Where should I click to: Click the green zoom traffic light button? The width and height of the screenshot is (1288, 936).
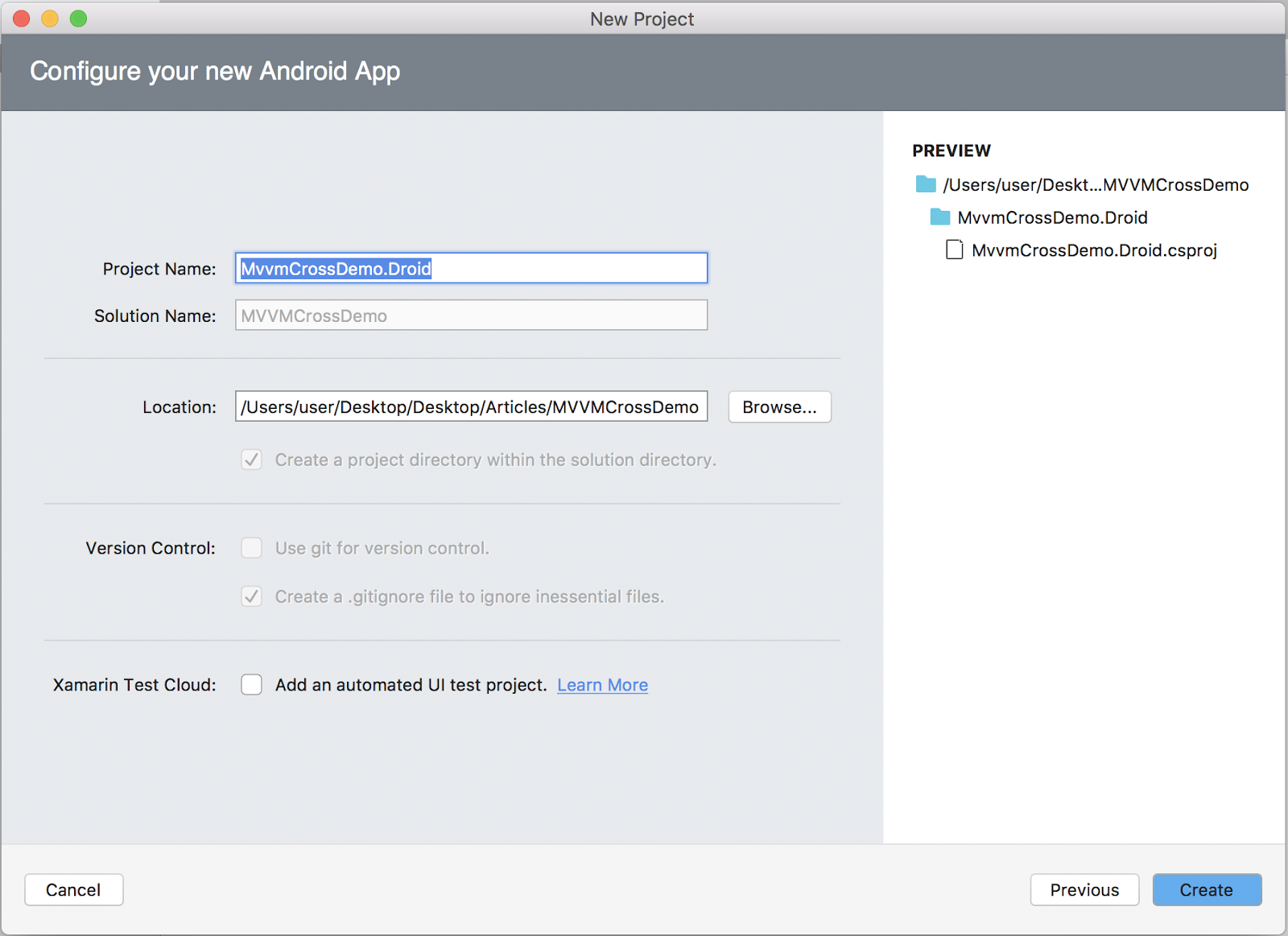click(x=77, y=18)
